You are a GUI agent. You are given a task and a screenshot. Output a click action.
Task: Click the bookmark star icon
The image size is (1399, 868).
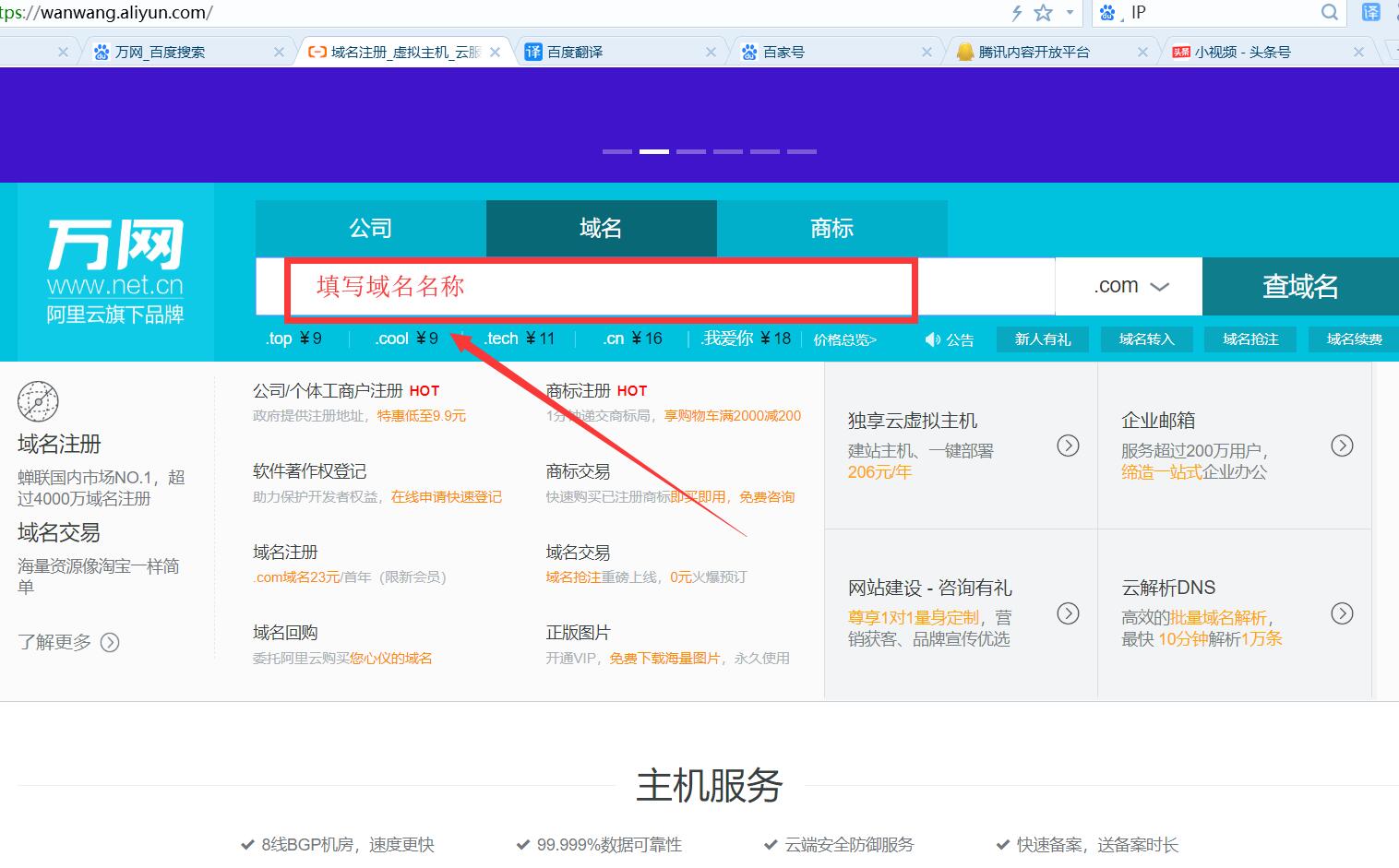click(x=1043, y=13)
